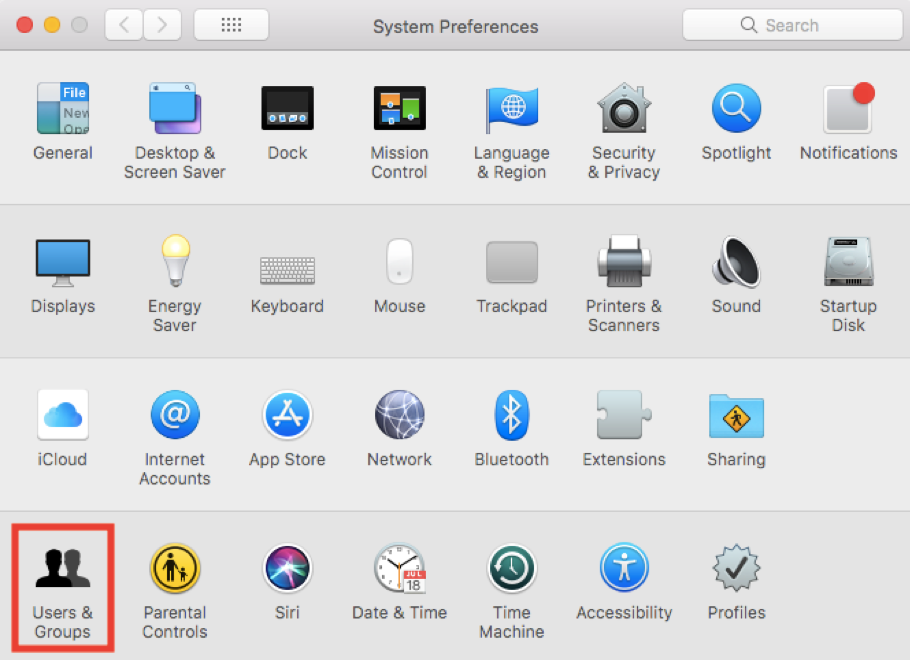
Task: Select the Accessibility icon
Action: point(624,570)
